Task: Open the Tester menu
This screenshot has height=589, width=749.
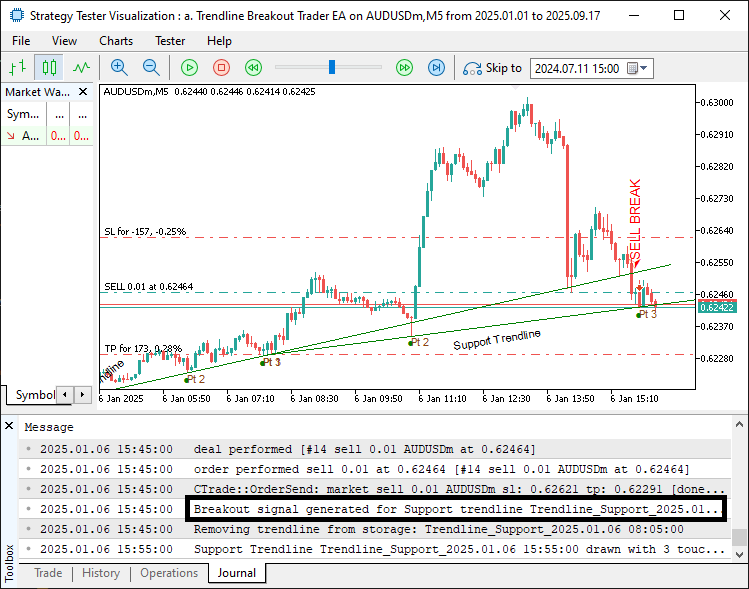Action: point(170,41)
